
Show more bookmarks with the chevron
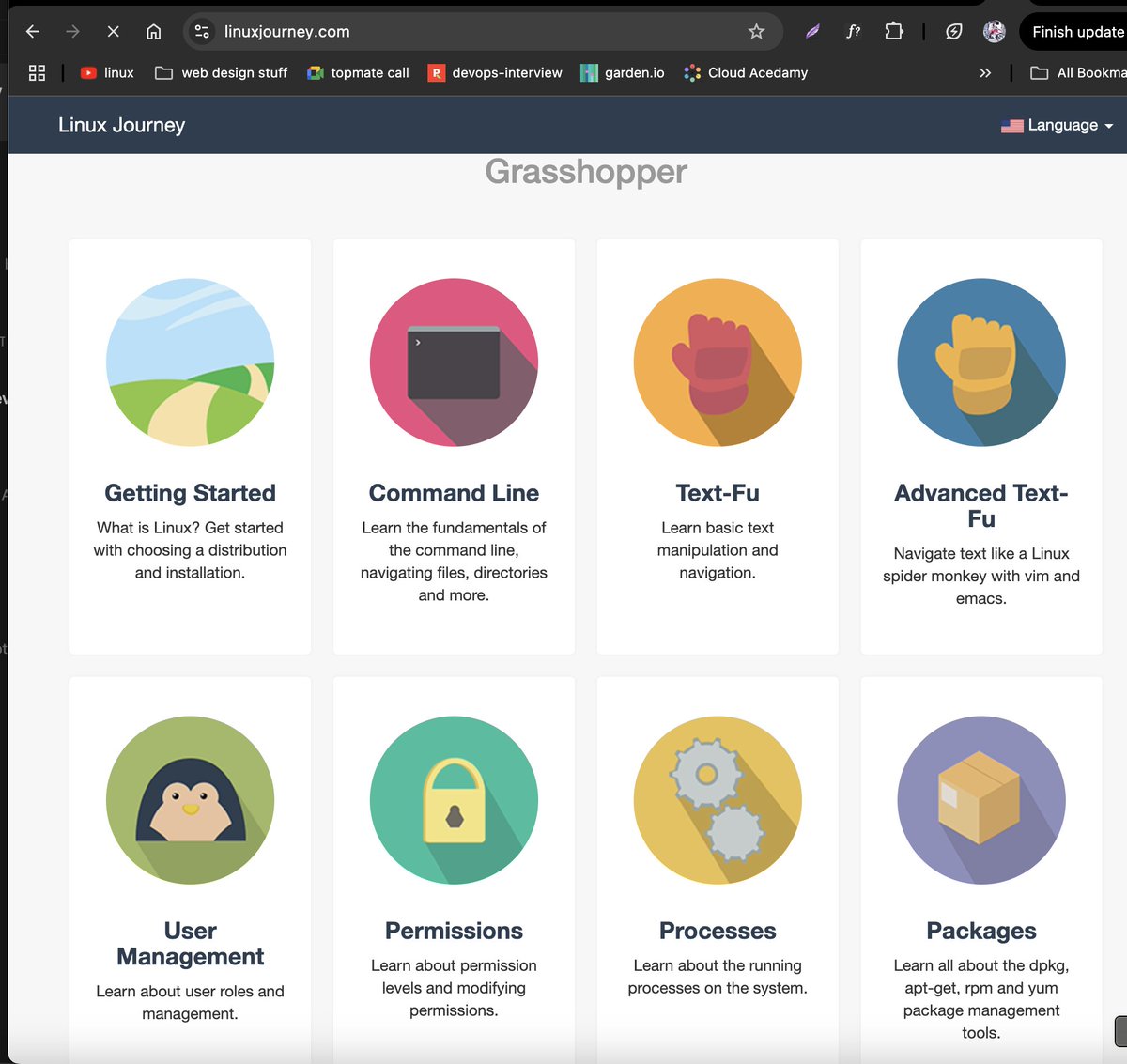[x=985, y=72]
